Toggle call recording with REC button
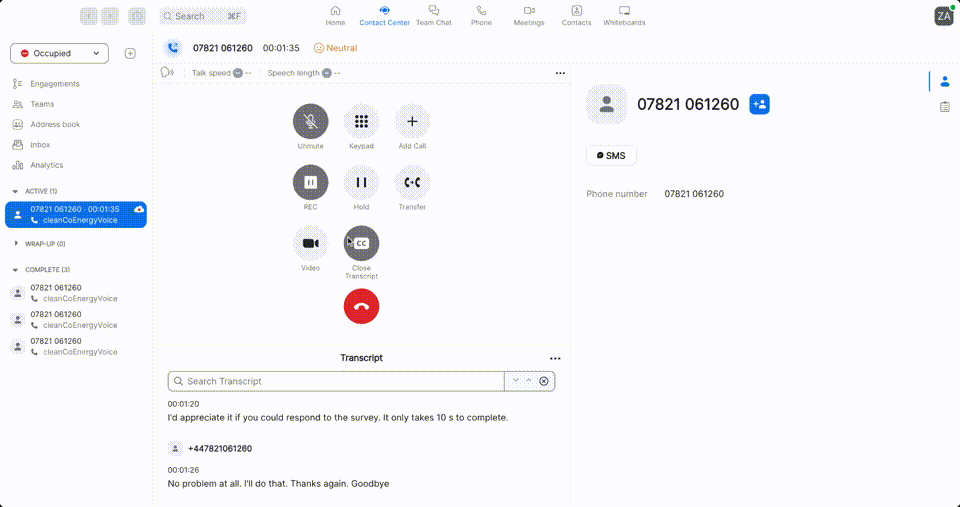 click(310, 182)
